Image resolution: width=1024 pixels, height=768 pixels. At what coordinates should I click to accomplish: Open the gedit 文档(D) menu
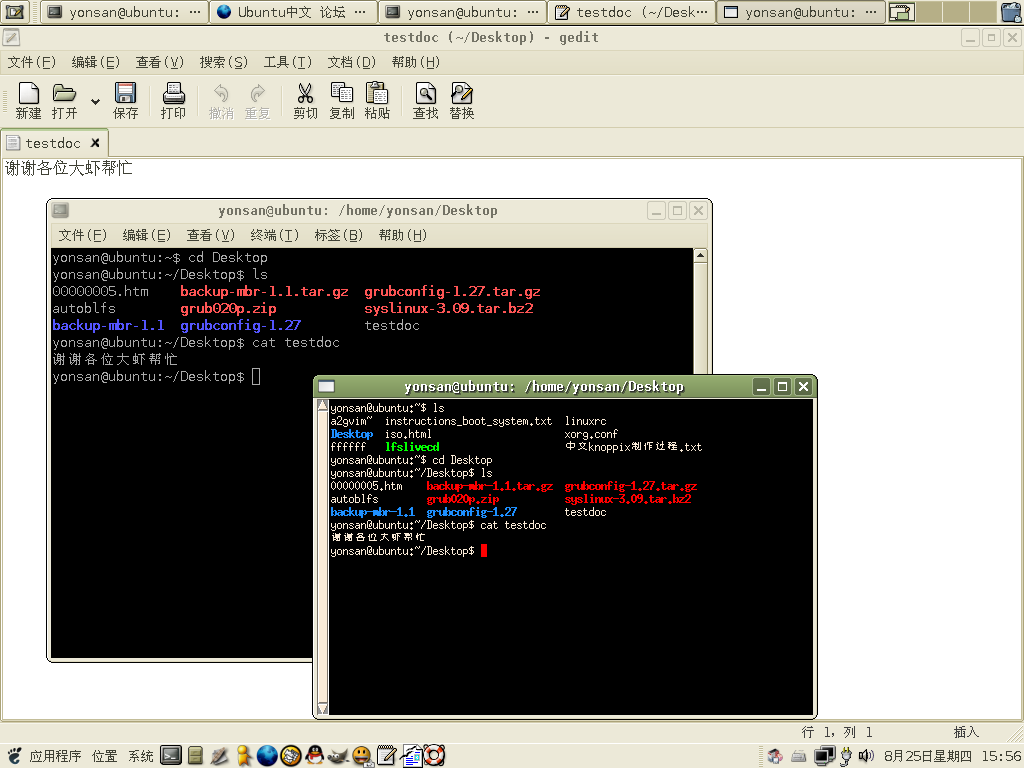(351, 62)
